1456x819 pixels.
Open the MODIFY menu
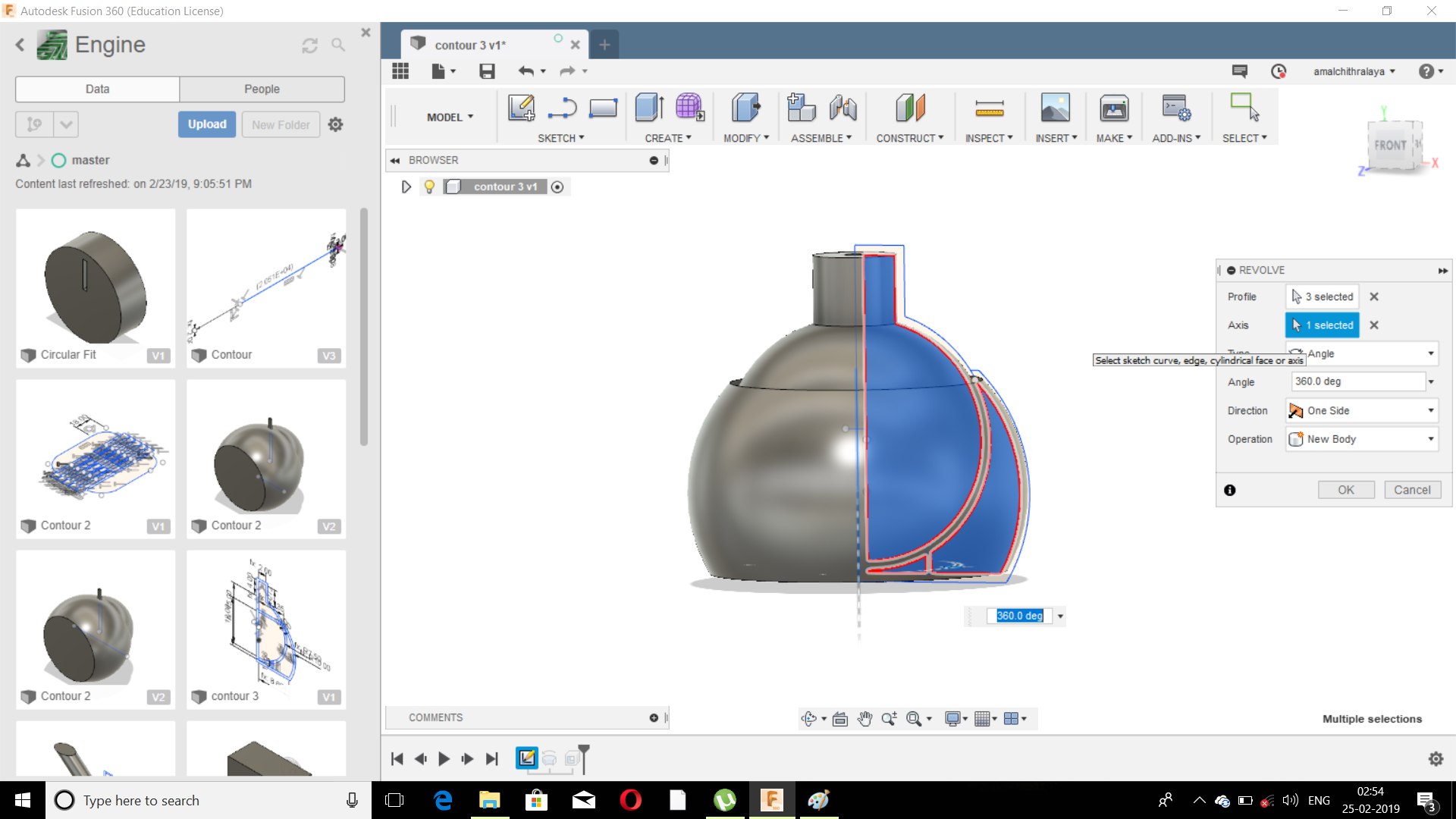pyautogui.click(x=745, y=138)
